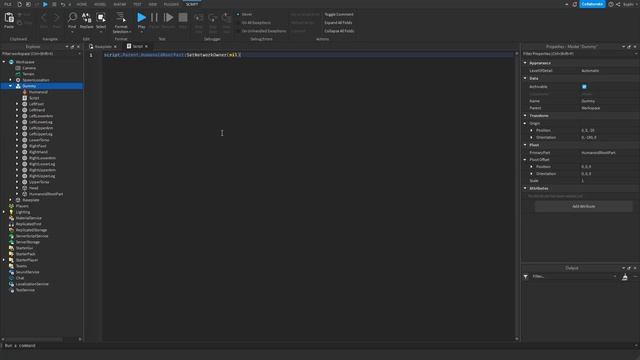This screenshot has width=640, height=360.
Task: Click the Select tool icon in the ribbon
Action: [101, 17]
